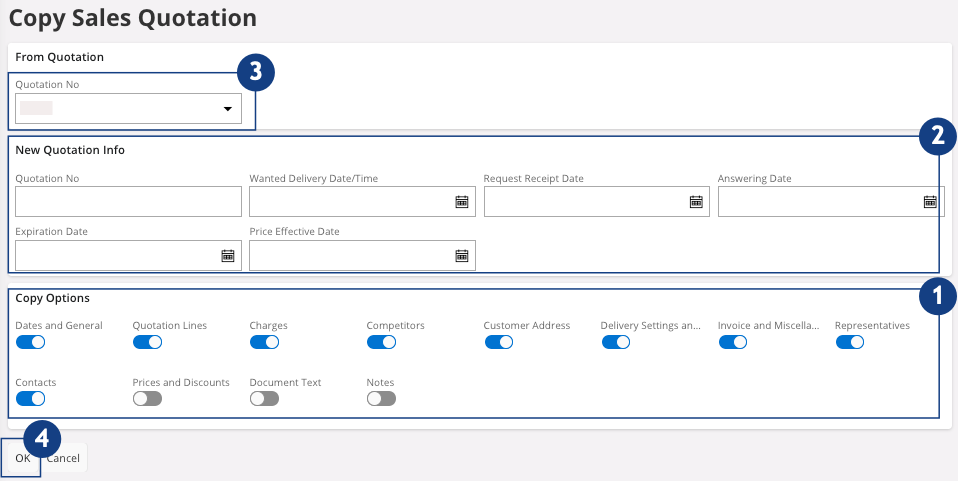Enable the Prices and Discounts toggle
This screenshot has height=482, width=959.
(x=147, y=399)
